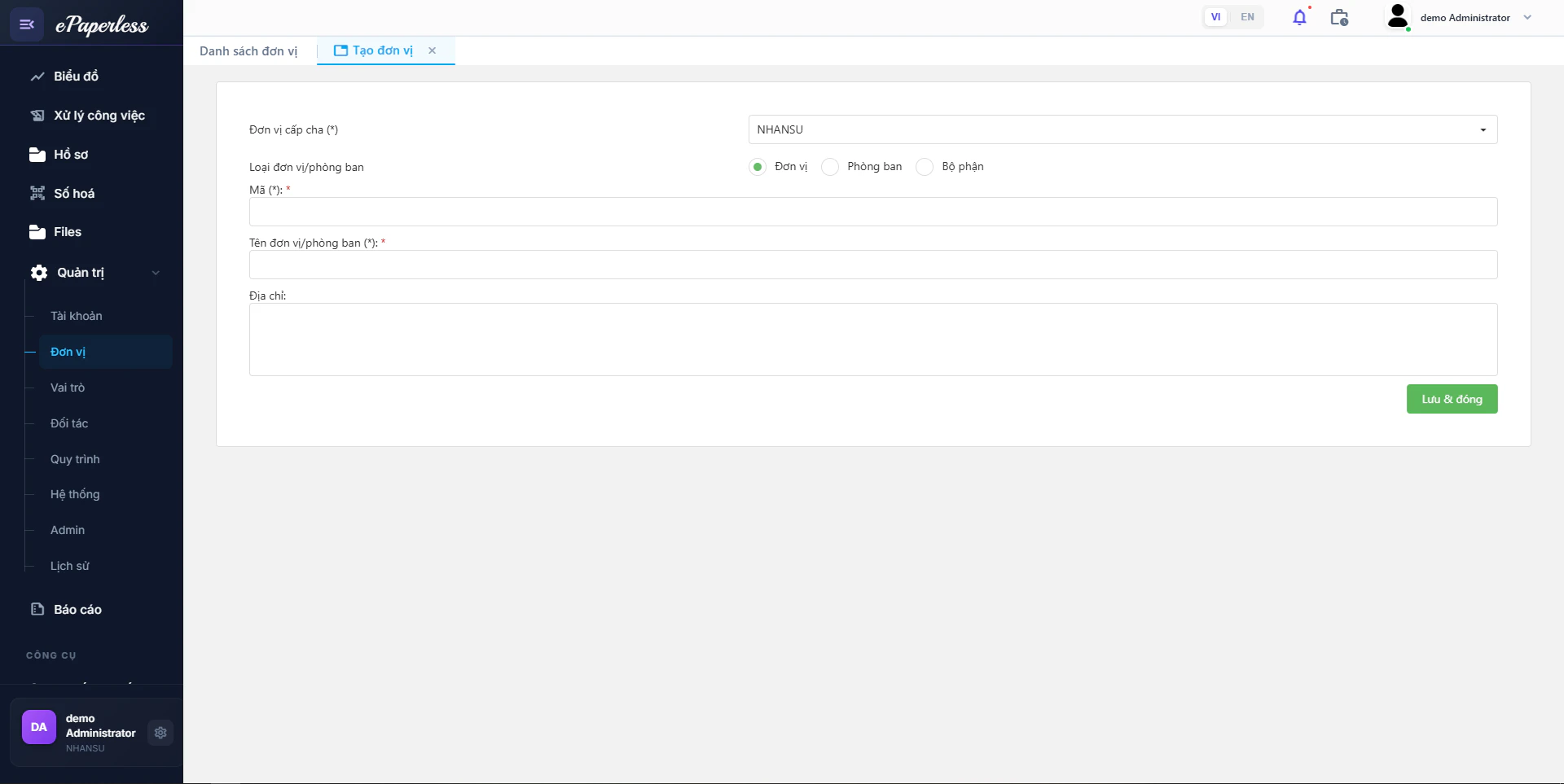
Task: Open Quy trình submenu item
Action: point(75,459)
